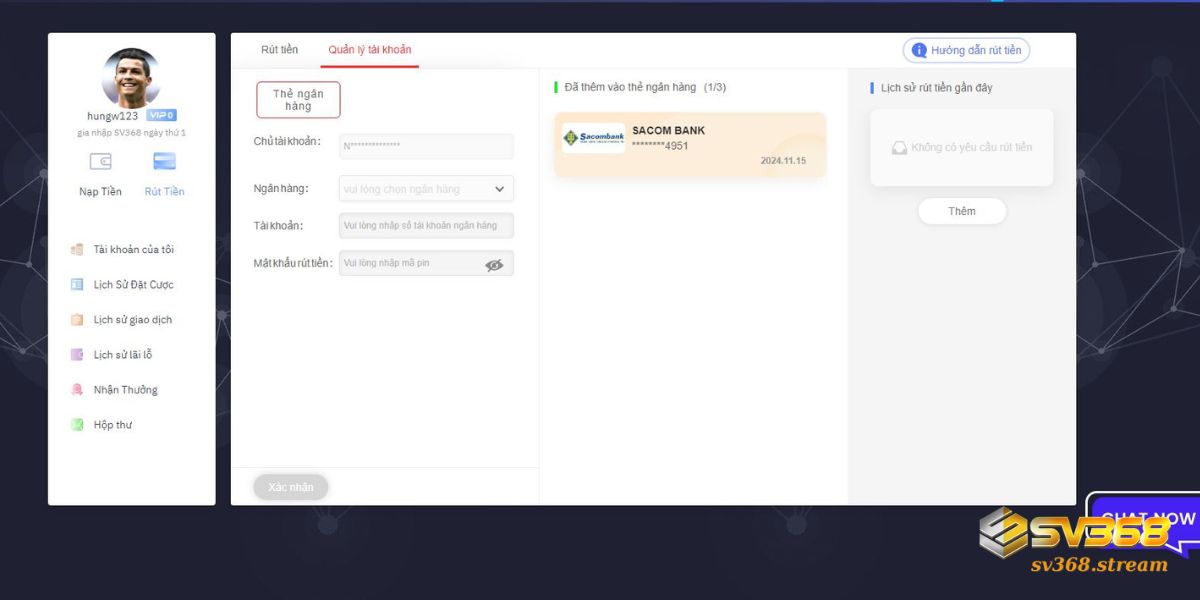
Task: Click the Lịch sử rút tiền gần đây heading
Action: 937,88
